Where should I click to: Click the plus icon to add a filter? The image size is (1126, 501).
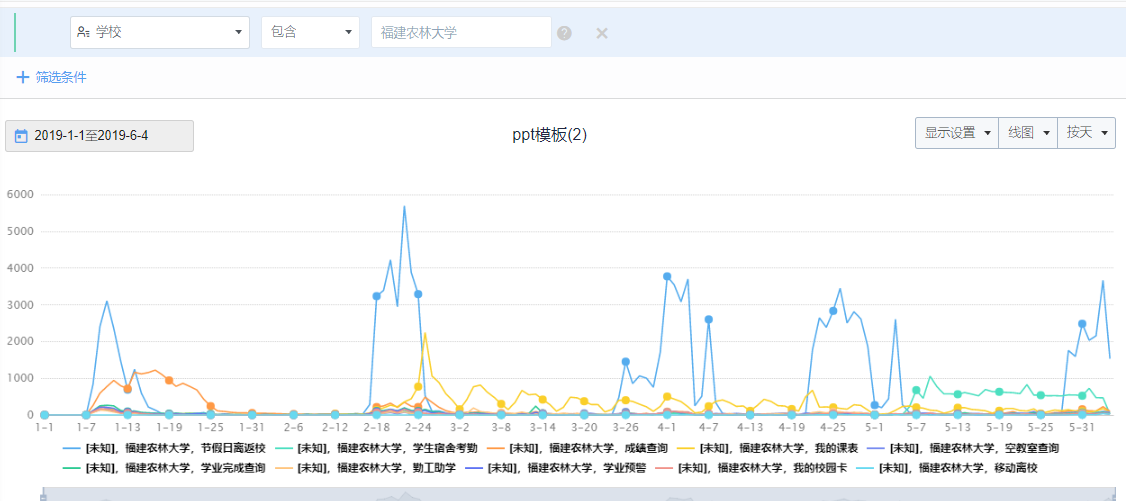click(x=22, y=77)
